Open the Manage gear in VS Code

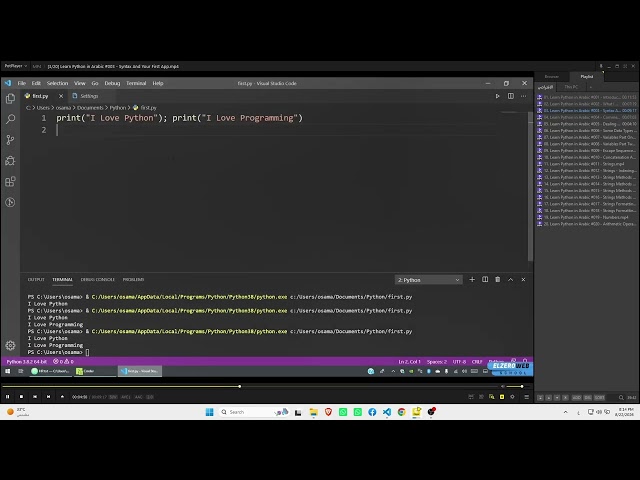click(x=10, y=346)
